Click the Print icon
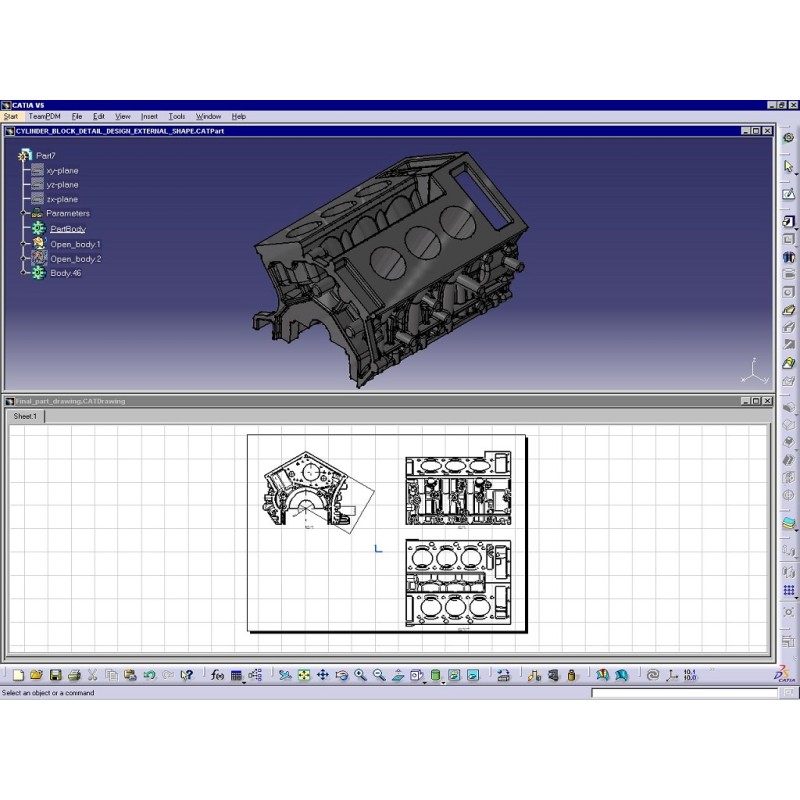This screenshot has height=800, width=800. click(x=74, y=675)
